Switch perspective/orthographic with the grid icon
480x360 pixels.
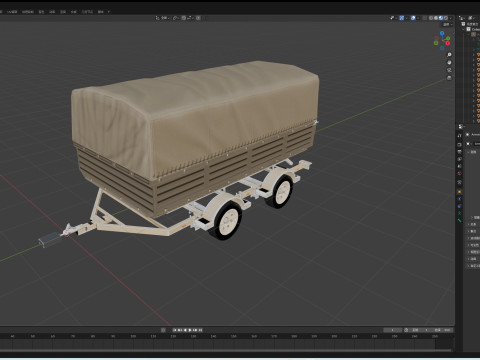449,78
